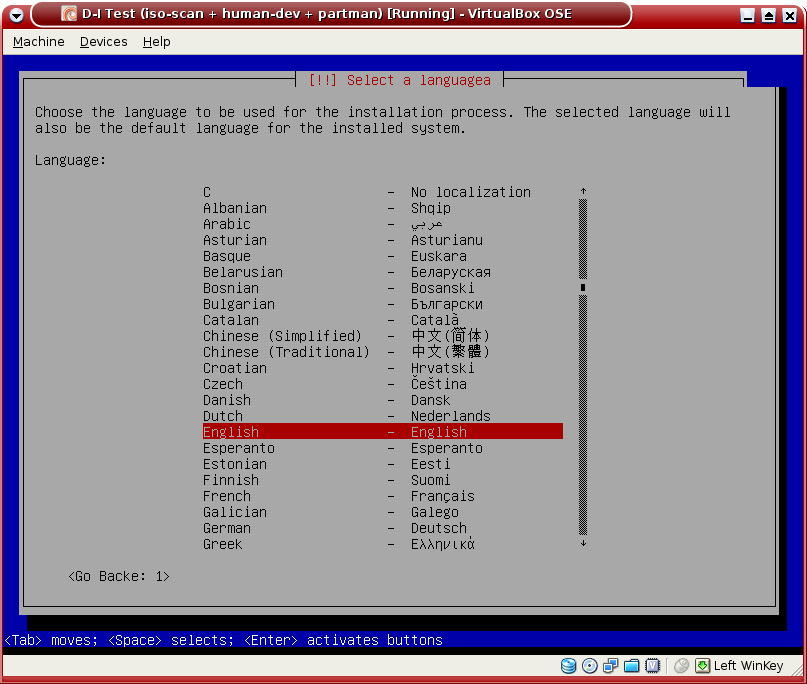
Task: Click the network adapter status icon
Action: click(x=611, y=665)
